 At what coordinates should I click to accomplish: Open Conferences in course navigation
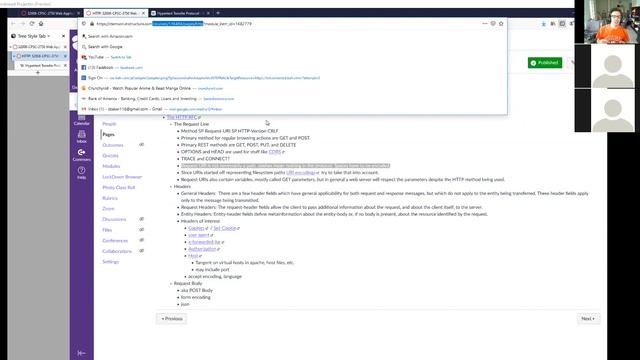pos(115,240)
